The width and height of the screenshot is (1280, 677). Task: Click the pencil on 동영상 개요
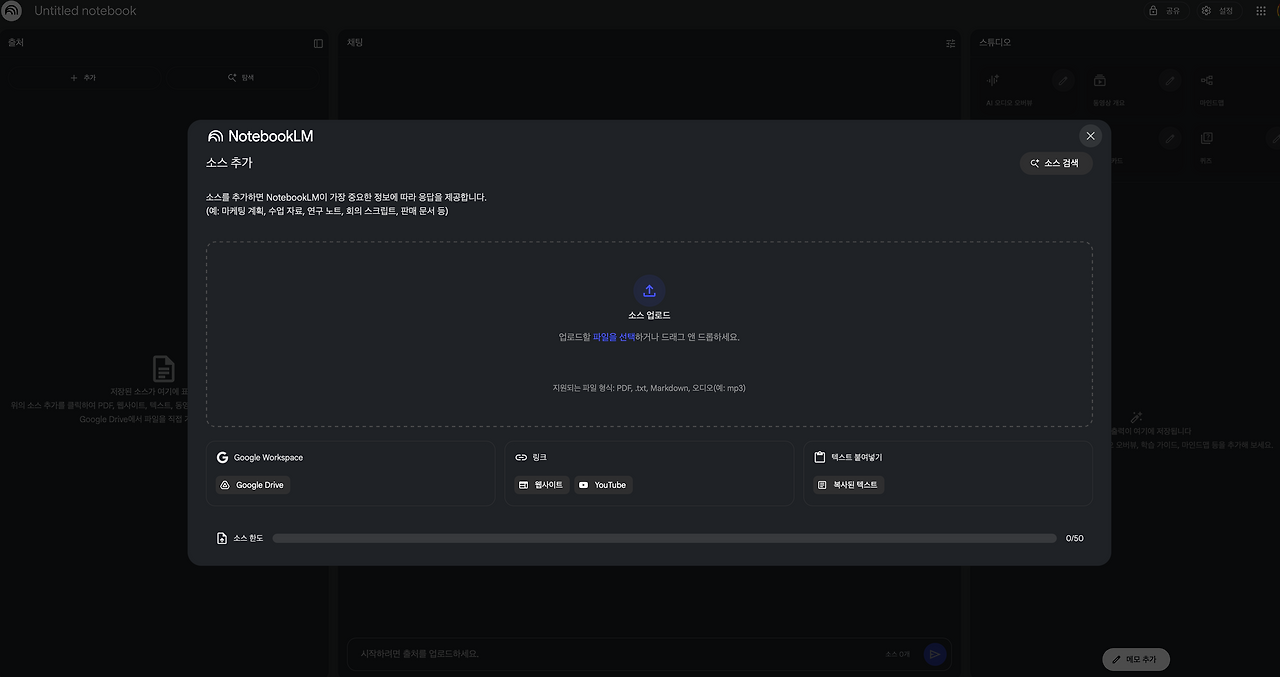tap(1169, 80)
